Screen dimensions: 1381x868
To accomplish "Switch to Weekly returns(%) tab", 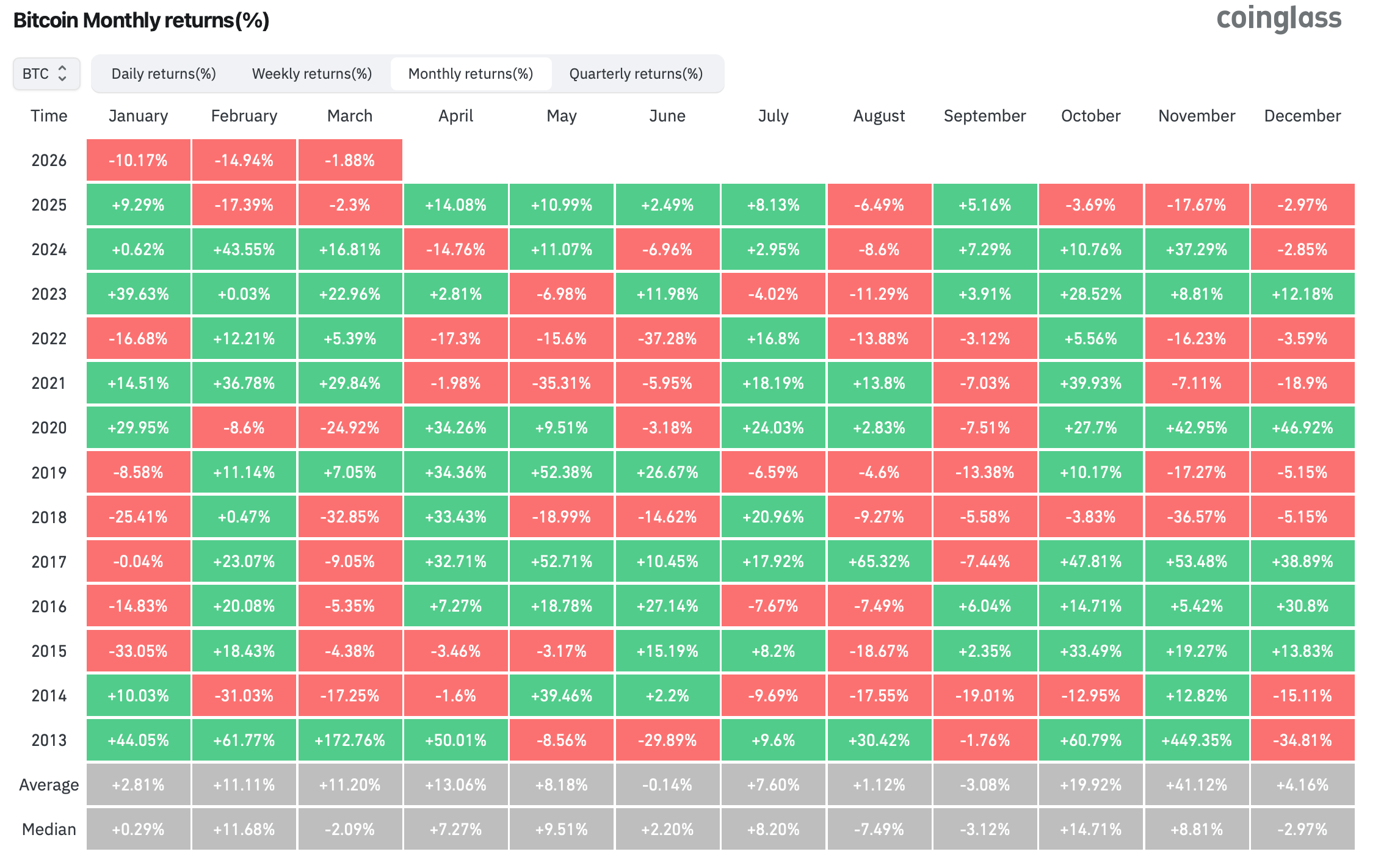I will click(x=311, y=74).
